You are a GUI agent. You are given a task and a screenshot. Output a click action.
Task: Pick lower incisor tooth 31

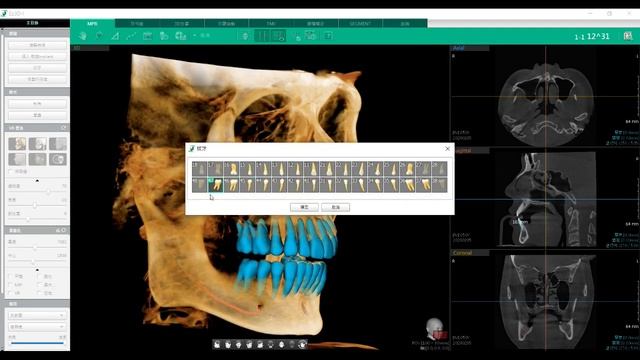(x=327, y=184)
